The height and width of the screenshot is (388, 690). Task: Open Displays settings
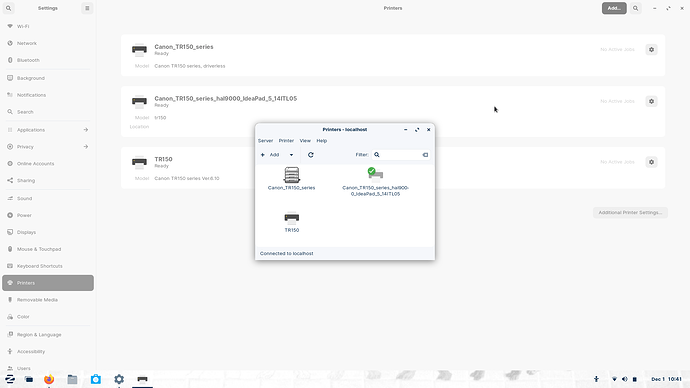[x=48, y=232]
